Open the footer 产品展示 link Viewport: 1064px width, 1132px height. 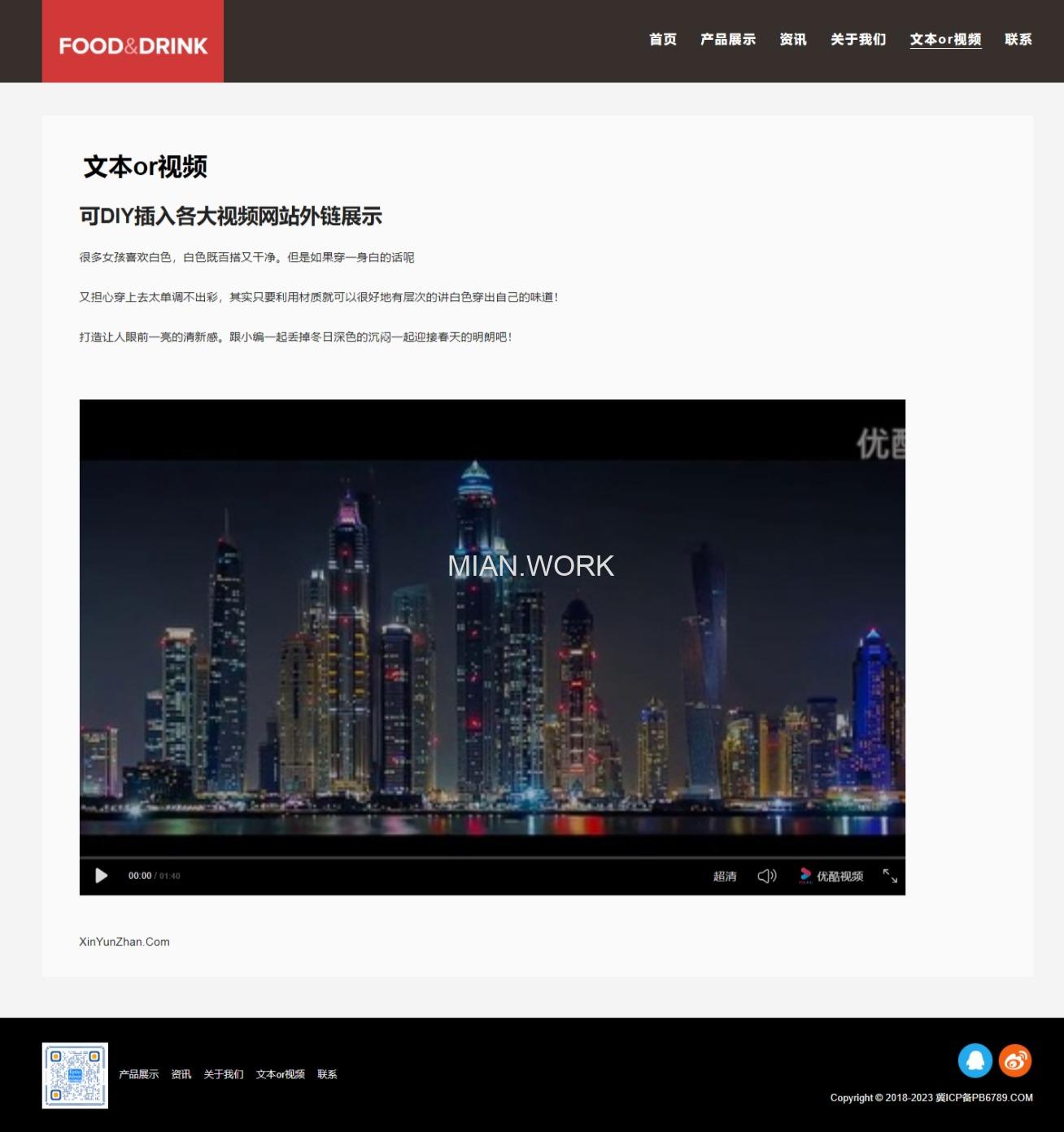[139, 1074]
